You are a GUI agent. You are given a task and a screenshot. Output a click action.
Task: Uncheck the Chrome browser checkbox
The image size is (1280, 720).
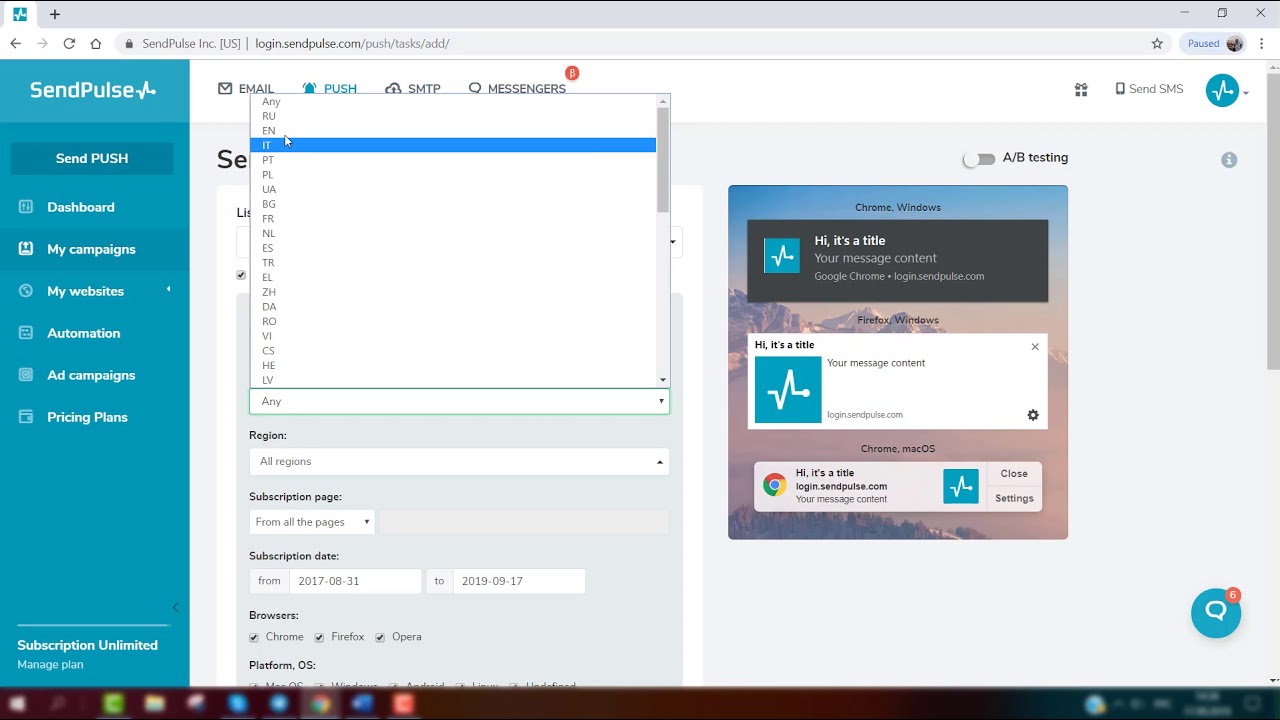(254, 638)
